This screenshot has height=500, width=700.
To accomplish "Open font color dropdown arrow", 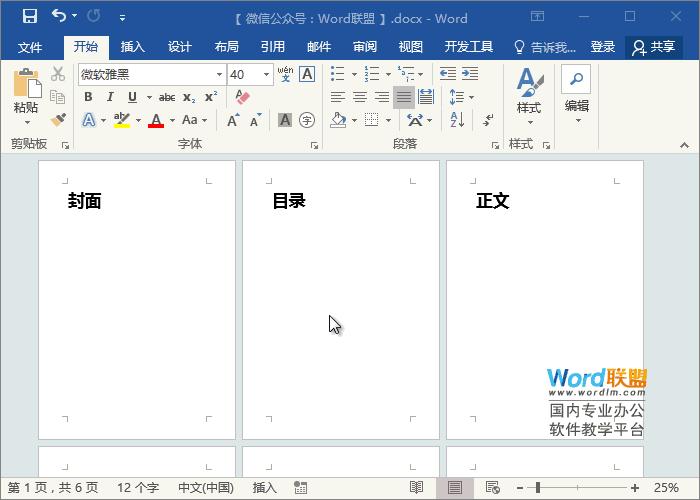I will pyautogui.click(x=172, y=120).
